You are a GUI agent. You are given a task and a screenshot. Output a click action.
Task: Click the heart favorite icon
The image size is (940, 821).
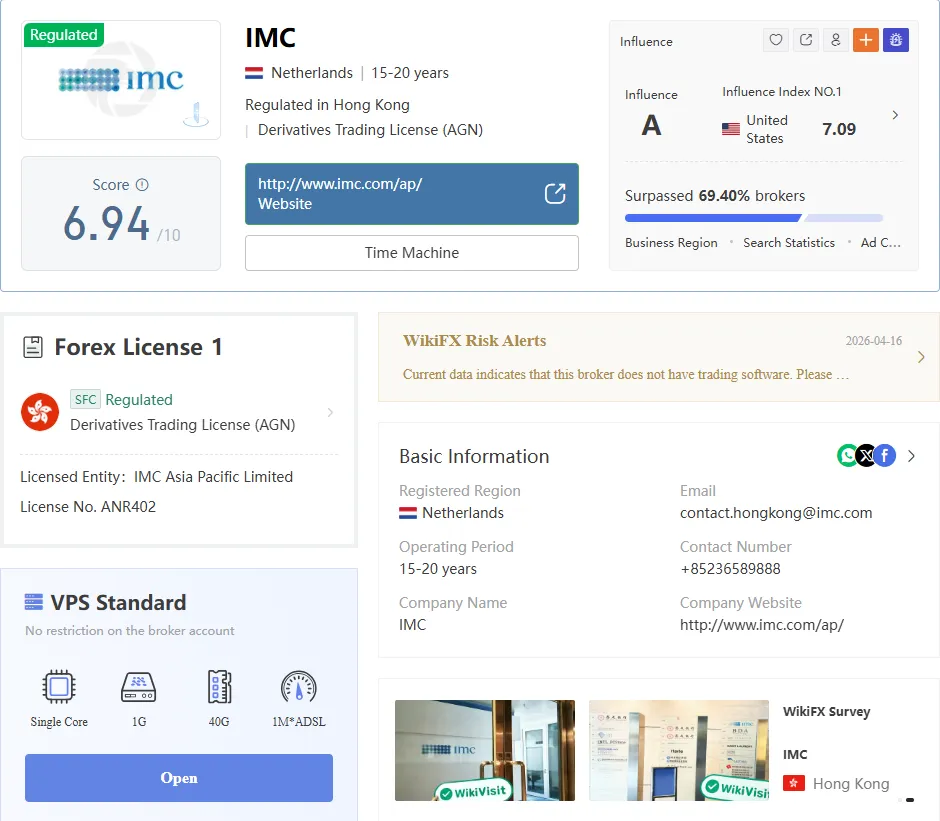point(776,40)
